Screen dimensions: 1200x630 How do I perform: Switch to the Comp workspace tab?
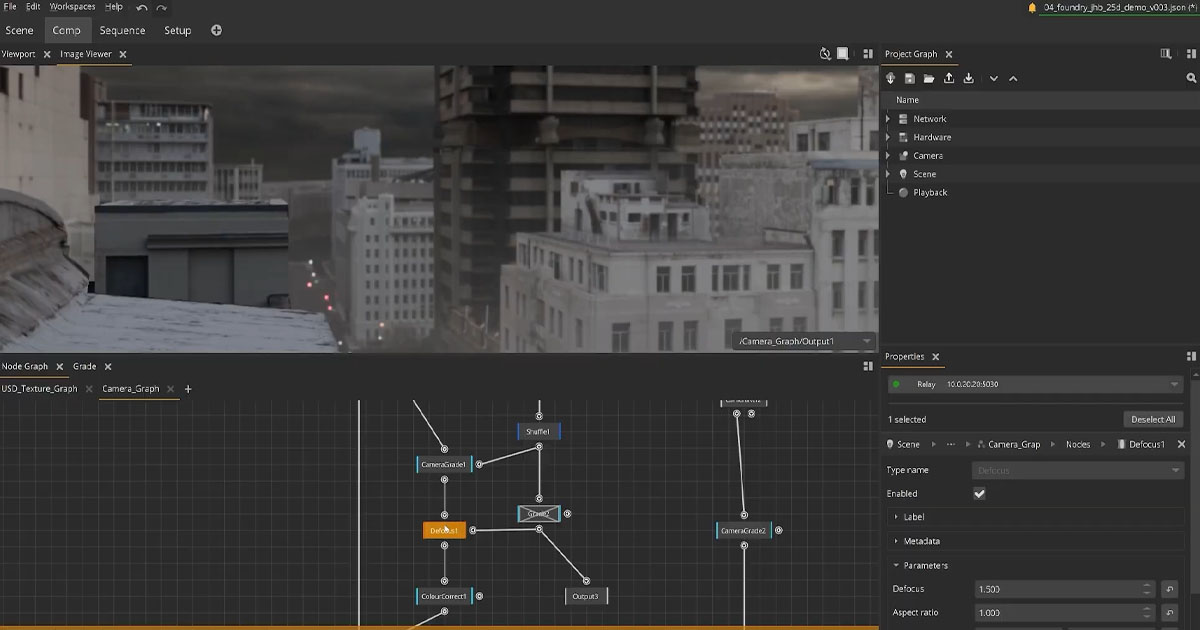[x=67, y=31]
